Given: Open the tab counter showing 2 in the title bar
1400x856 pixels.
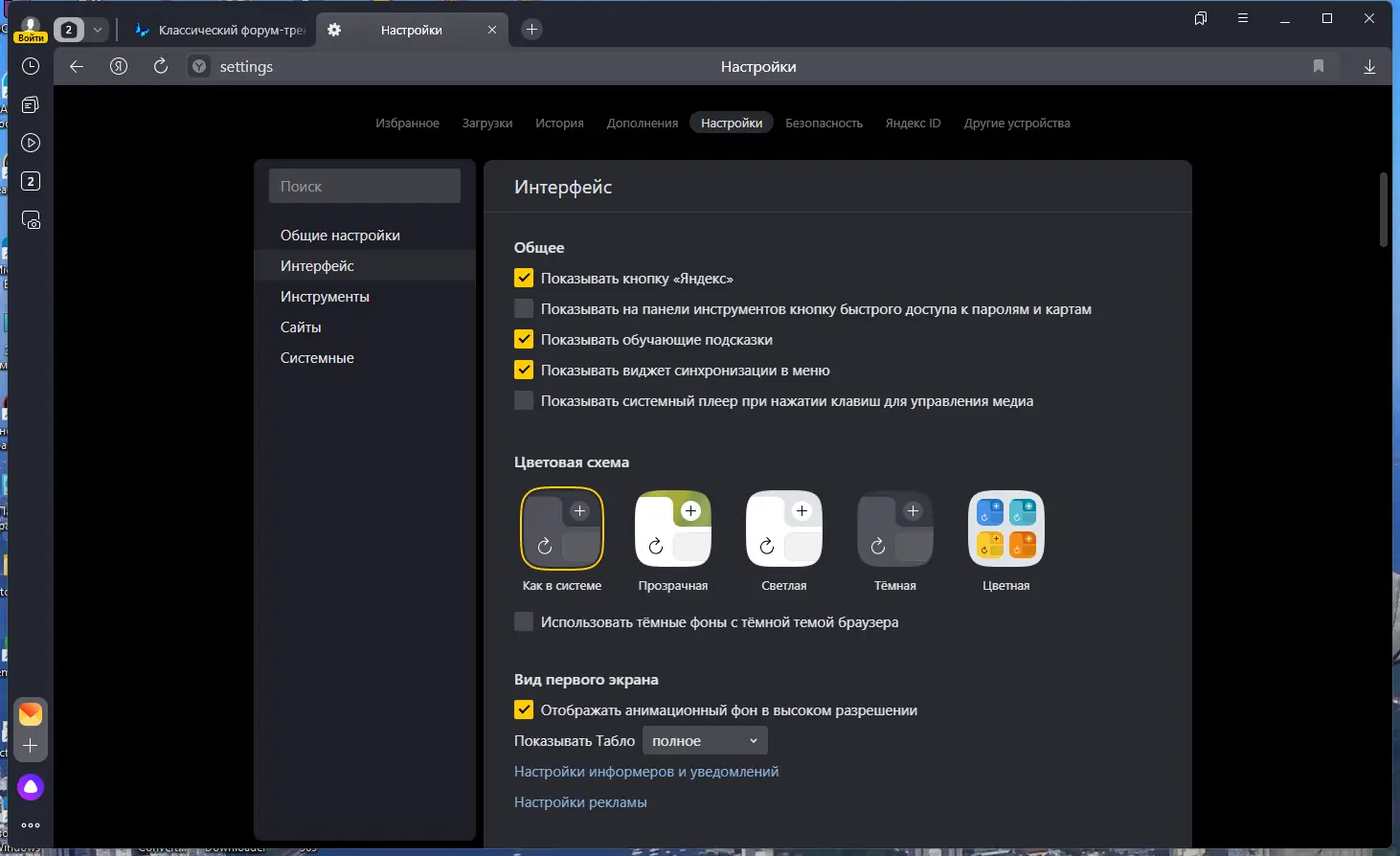Looking at the screenshot, I should (69, 30).
